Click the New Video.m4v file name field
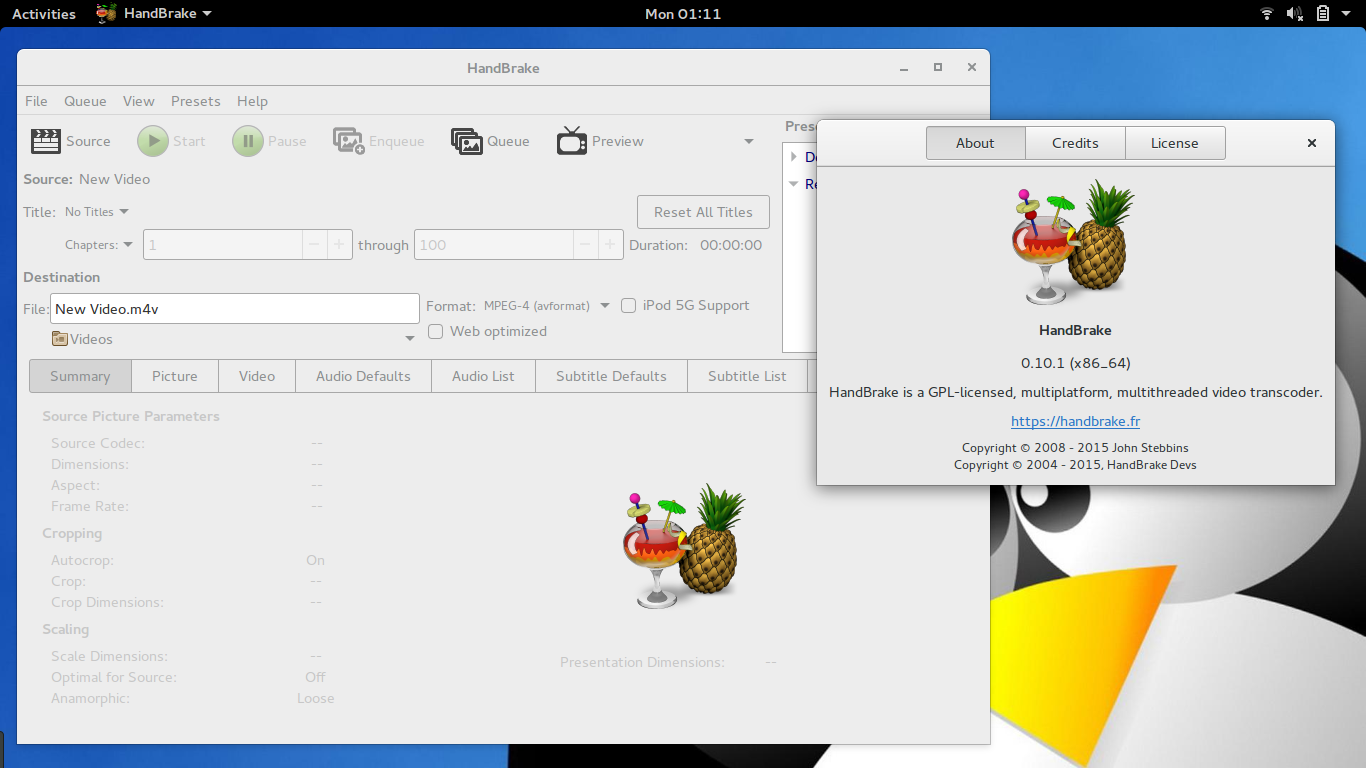This screenshot has height=768, width=1366. (235, 309)
